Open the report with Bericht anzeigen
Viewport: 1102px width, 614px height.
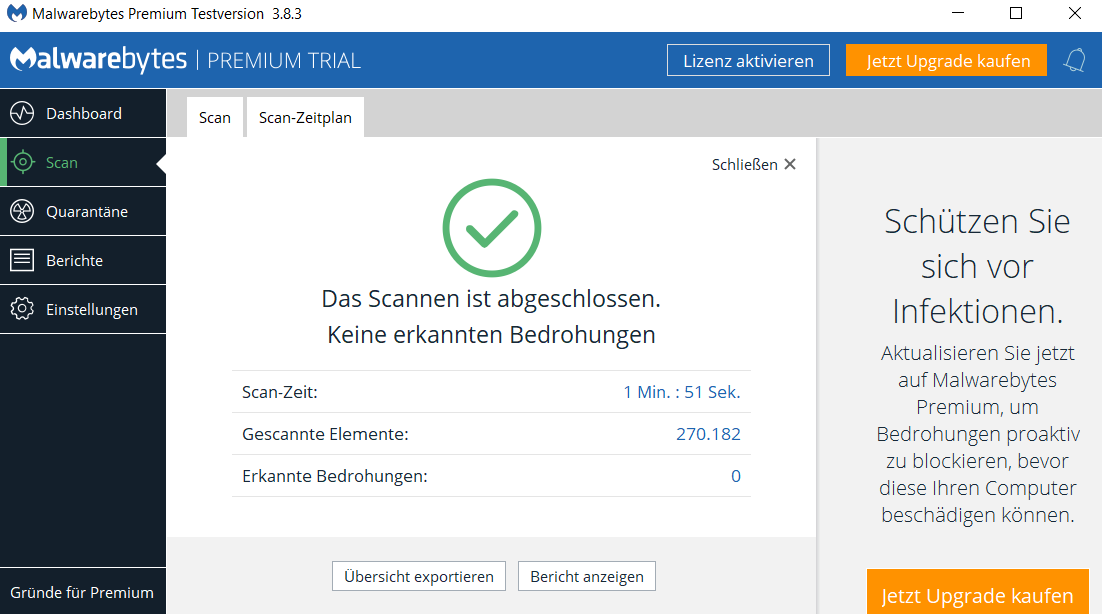587,577
